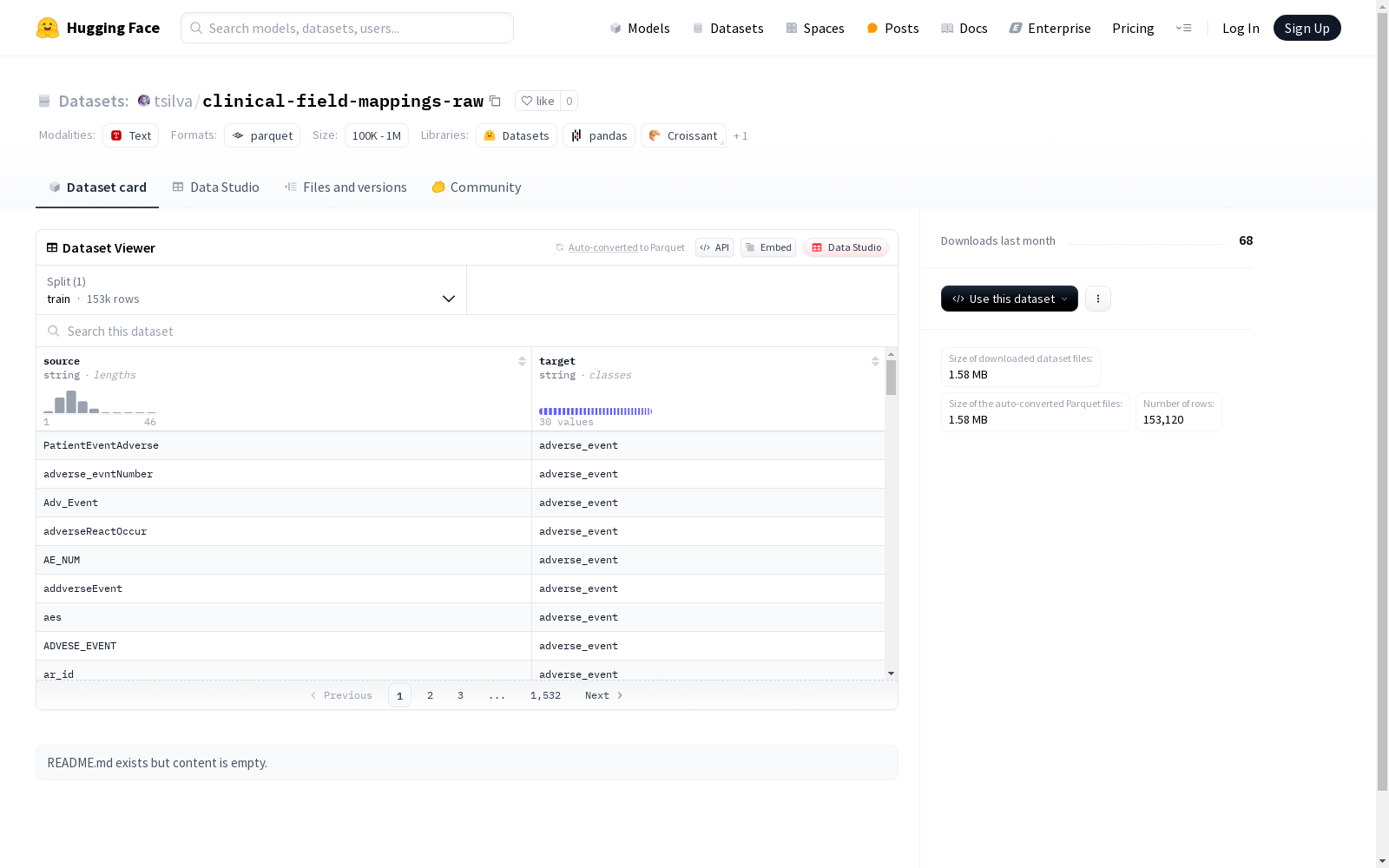Go to page 3 of the dataset
Viewport: 1389px width, 868px height.
pos(460,695)
